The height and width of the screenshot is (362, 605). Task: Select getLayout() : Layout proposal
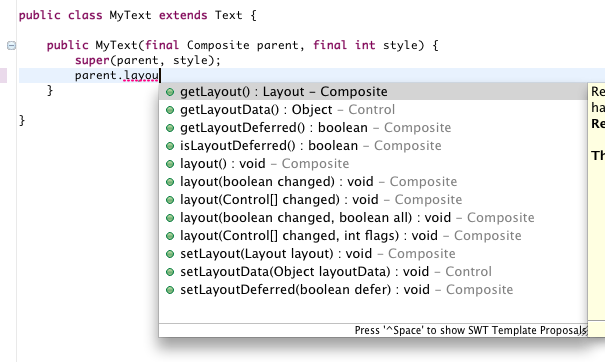coord(373,92)
